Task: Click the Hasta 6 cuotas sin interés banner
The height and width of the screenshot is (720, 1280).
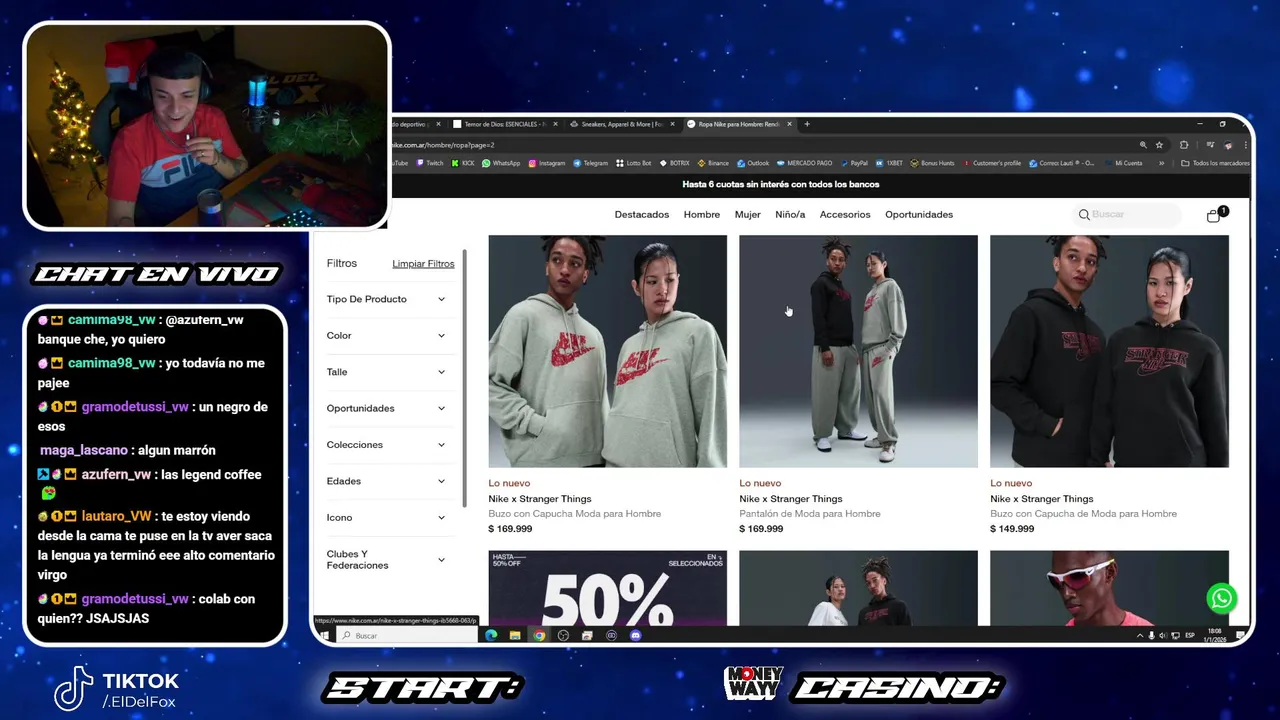Action: [781, 185]
